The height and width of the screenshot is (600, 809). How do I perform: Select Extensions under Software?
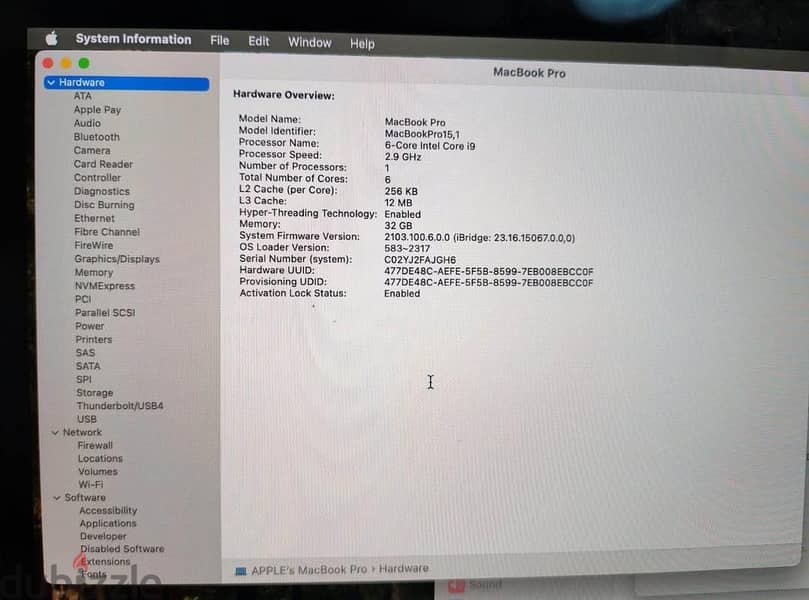coord(105,562)
